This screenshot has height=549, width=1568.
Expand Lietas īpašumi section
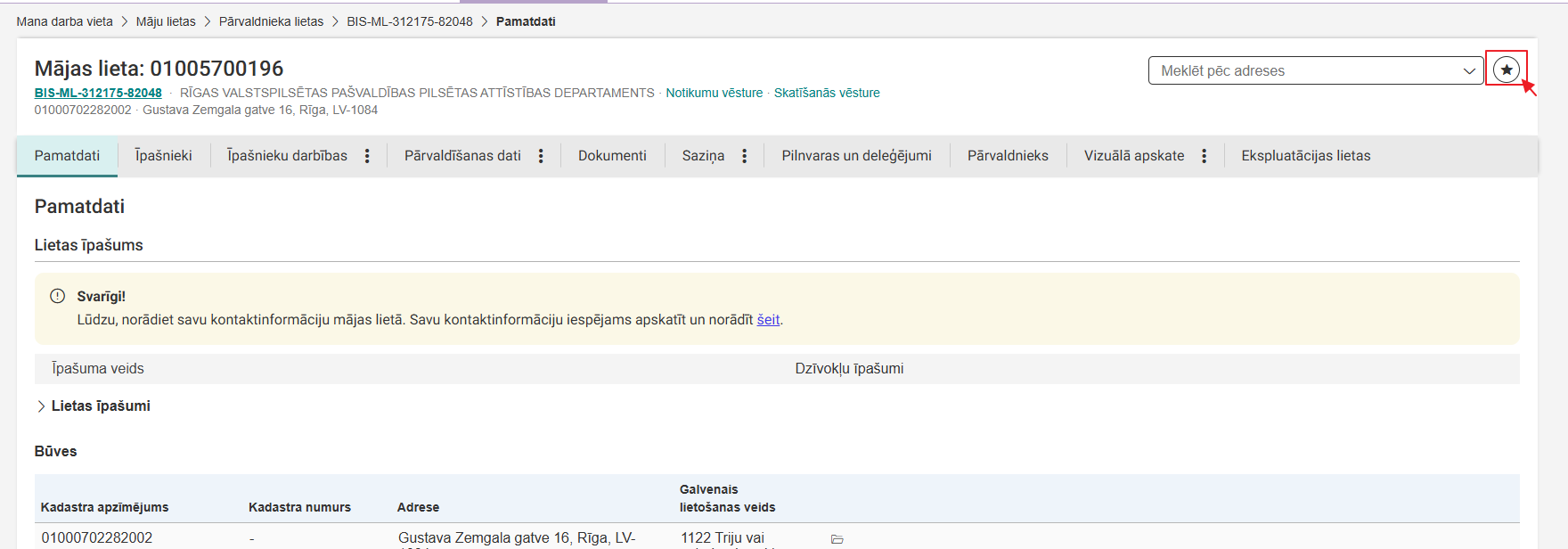pos(42,406)
